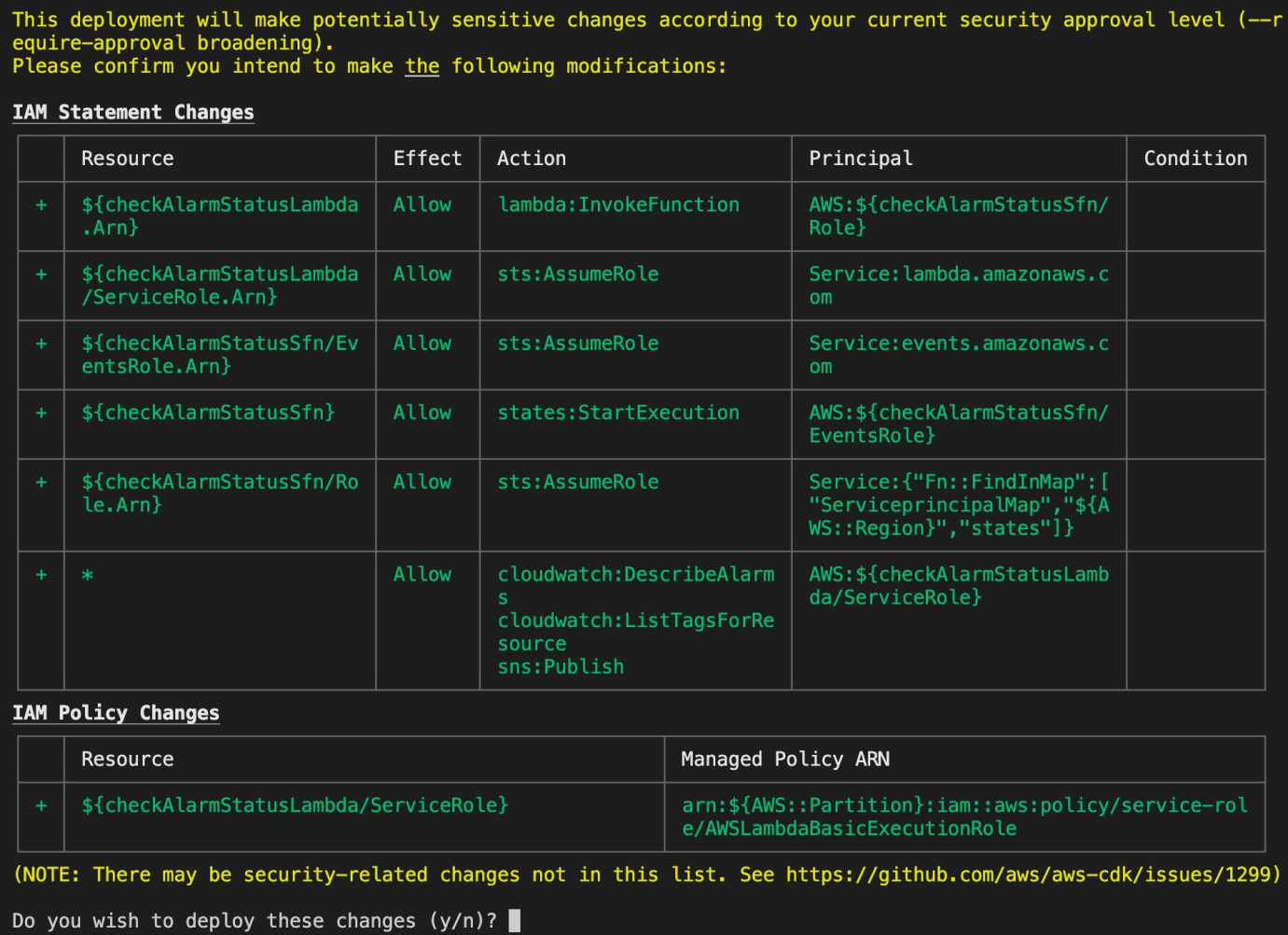This screenshot has height=935, width=1288.
Task: Click the IAM Policy Changes heading
Action: click(115, 713)
